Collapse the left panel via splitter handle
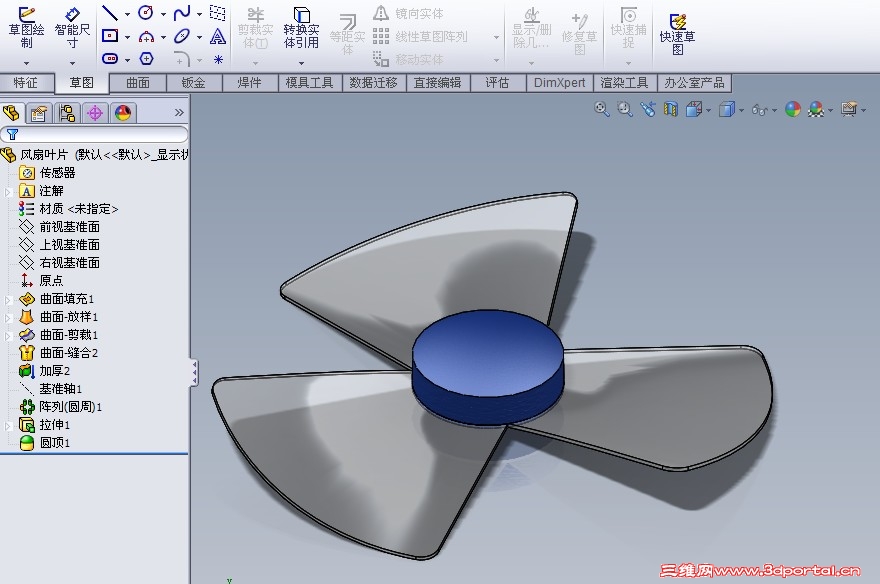Image resolution: width=880 pixels, height=584 pixels. [x=194, y=373]
